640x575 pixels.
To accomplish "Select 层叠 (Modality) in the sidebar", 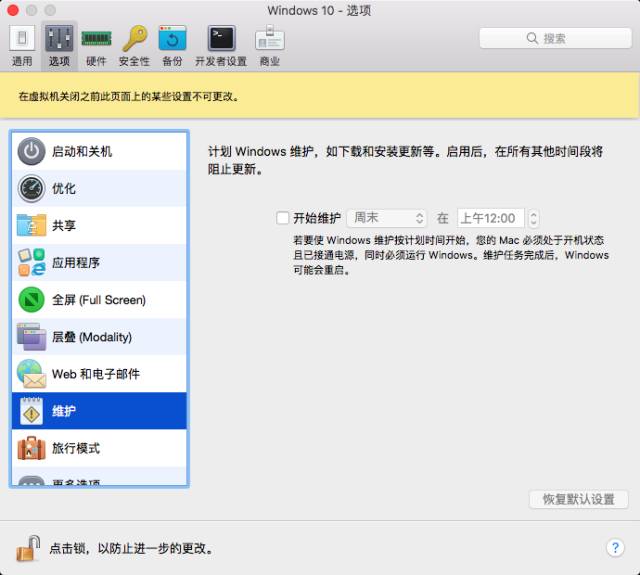I will [x=99, y=337].
